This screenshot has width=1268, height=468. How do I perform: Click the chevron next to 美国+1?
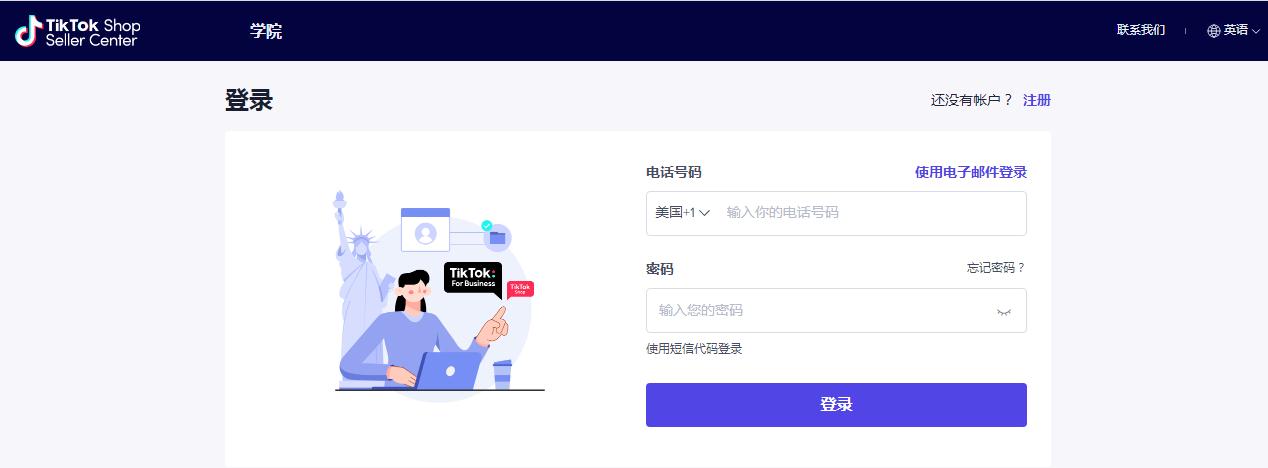(704, 213)
